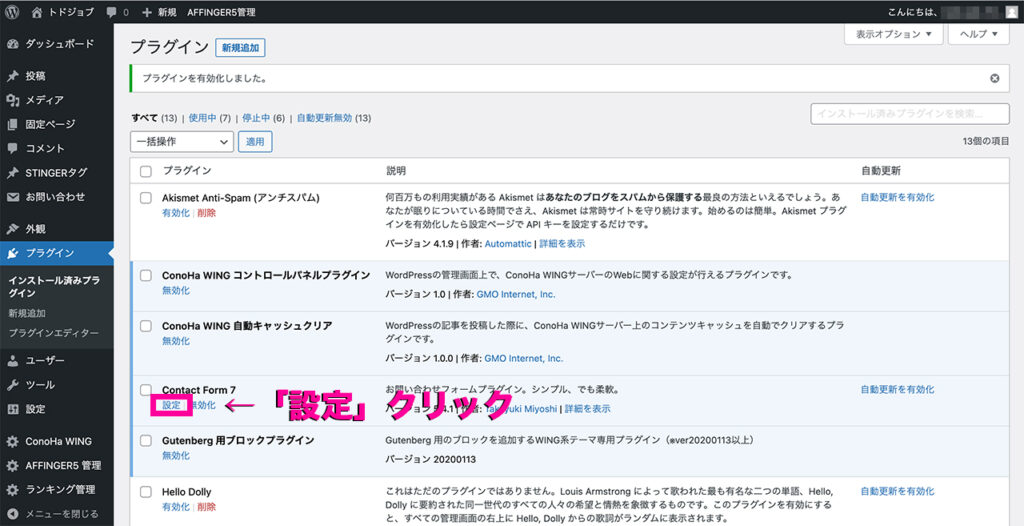Click the STINGERタグ pin icon
The width and height of the screenshot is (1024, 526).
12,173
